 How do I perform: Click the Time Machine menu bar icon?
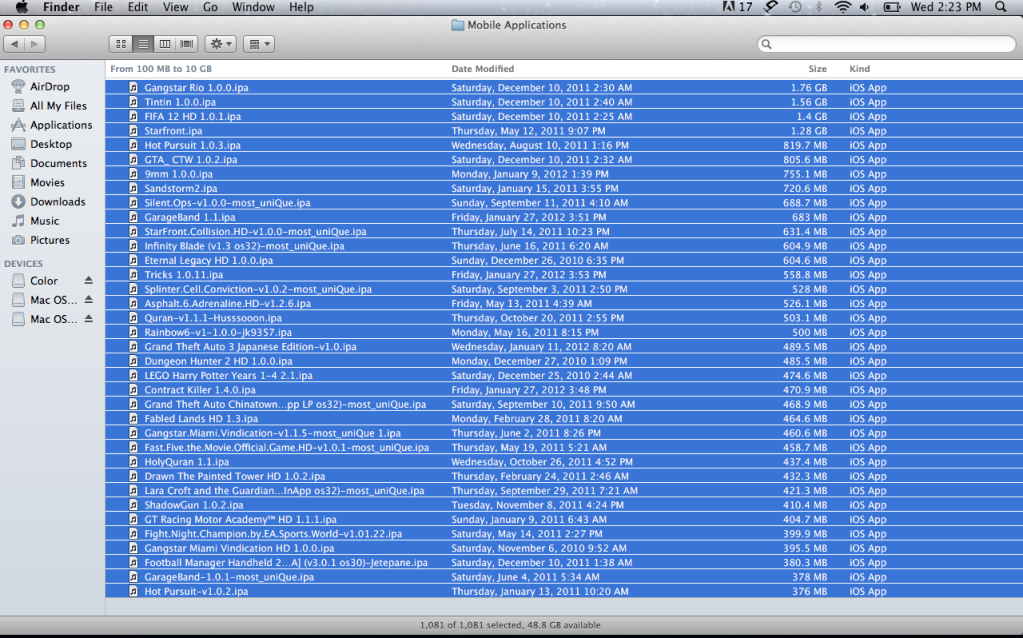(x=795, y=7)
